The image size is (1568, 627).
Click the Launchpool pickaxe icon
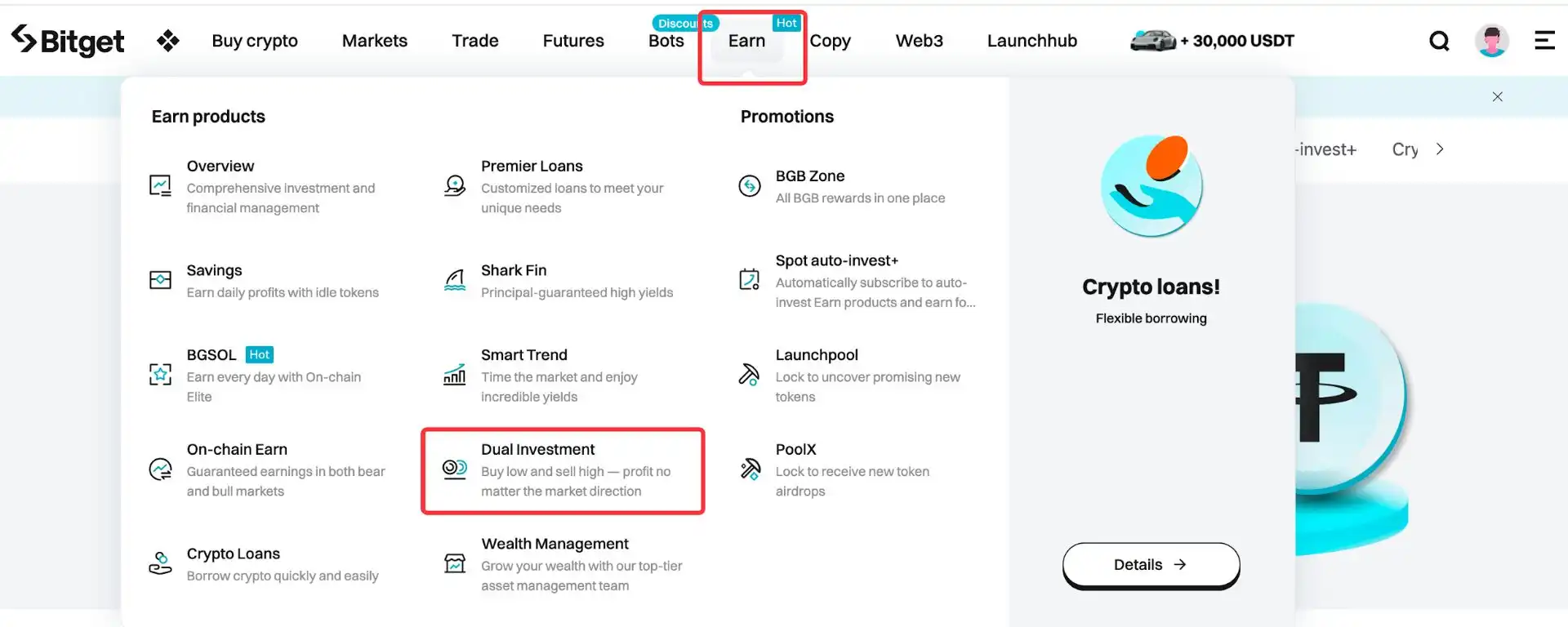pos(749,375)
